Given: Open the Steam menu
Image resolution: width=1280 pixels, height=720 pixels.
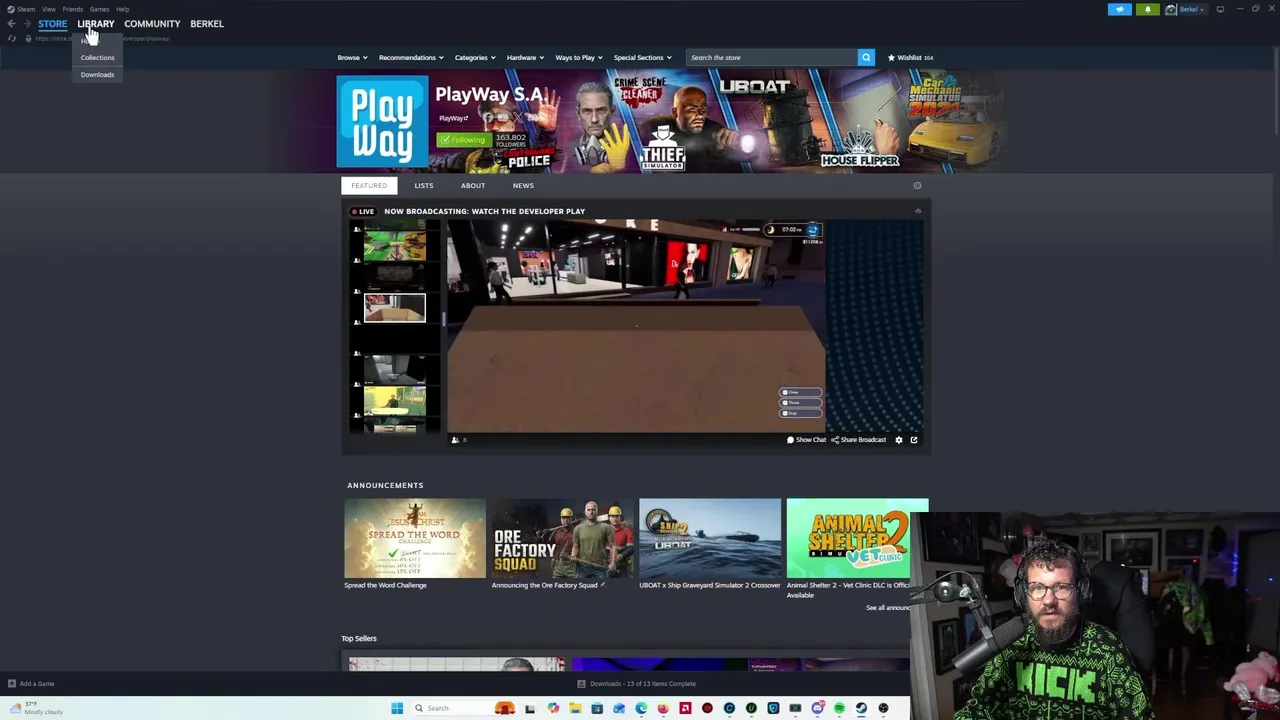Looking at the screenshot, I should pyautogui.click(x=22, y=9).
